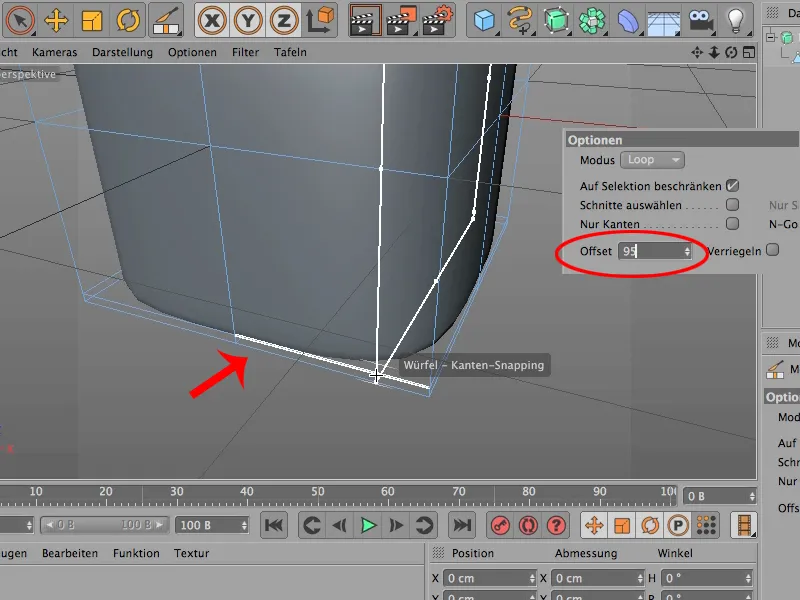
Task: Click the current frame 0 B field
Action: point(719,496)
